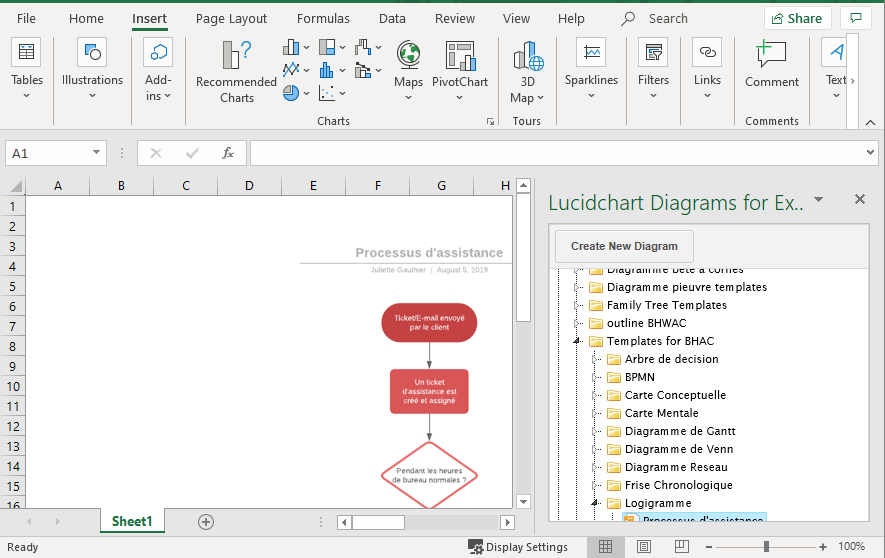
Task: Click the PivotChart button
Action: [x=459, y=71]
